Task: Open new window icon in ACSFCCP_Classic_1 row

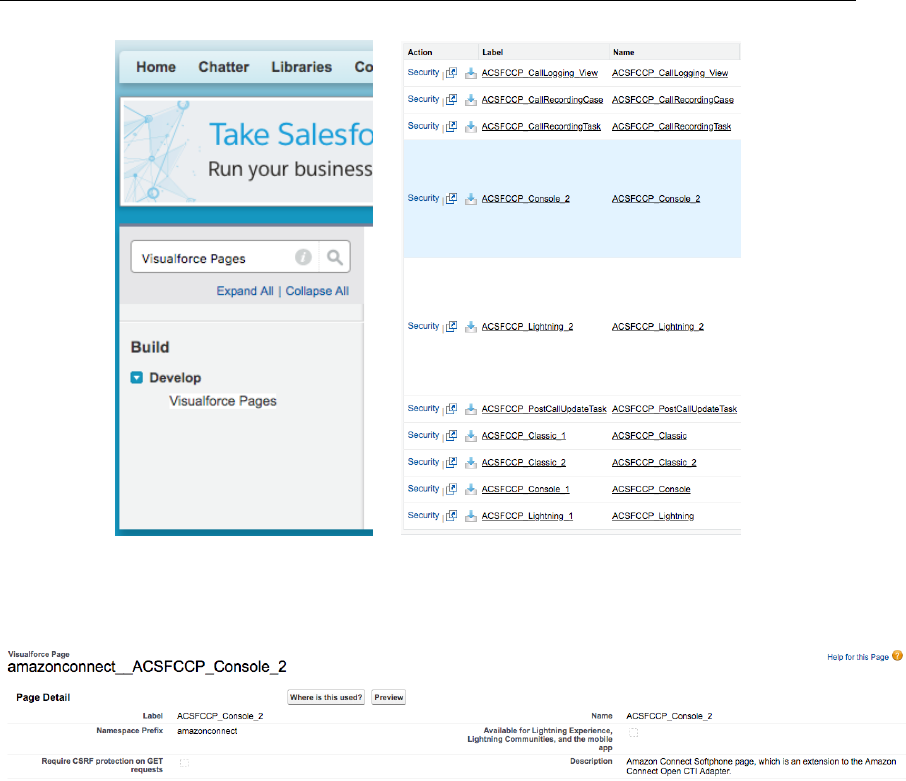Action: (x=452, y=435)
